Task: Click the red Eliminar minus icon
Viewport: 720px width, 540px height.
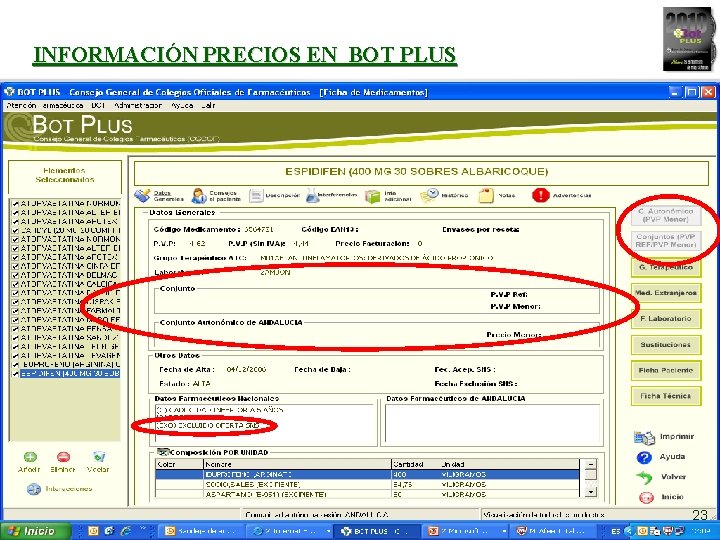Action: pyautogui.click(x=63, y=457)
